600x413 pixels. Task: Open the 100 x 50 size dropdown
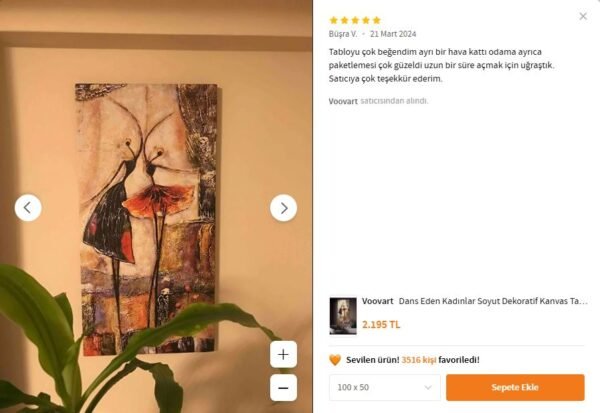(x=385, y=387)
